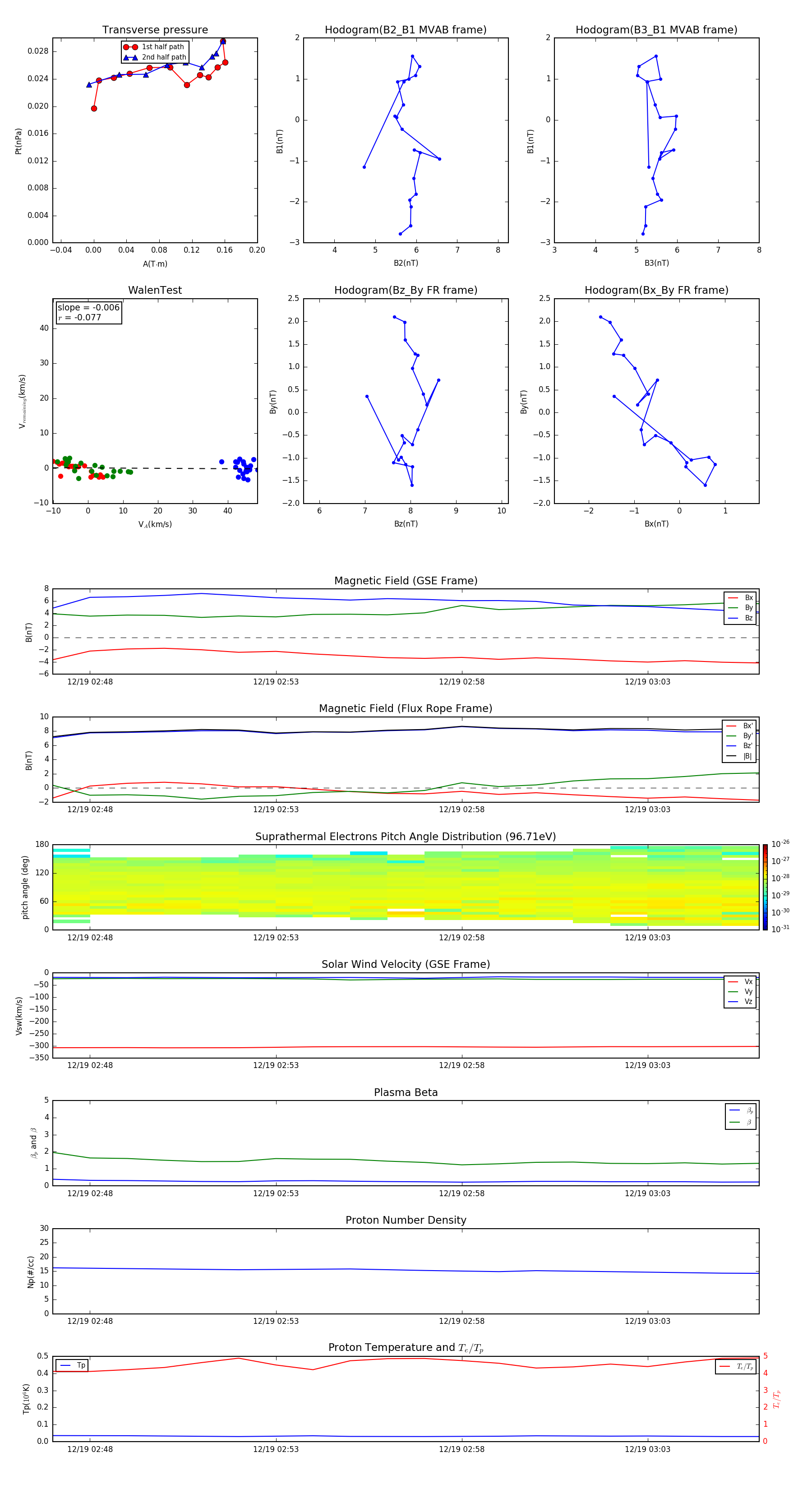Click the pitch angle heatmap

point(406,887)
